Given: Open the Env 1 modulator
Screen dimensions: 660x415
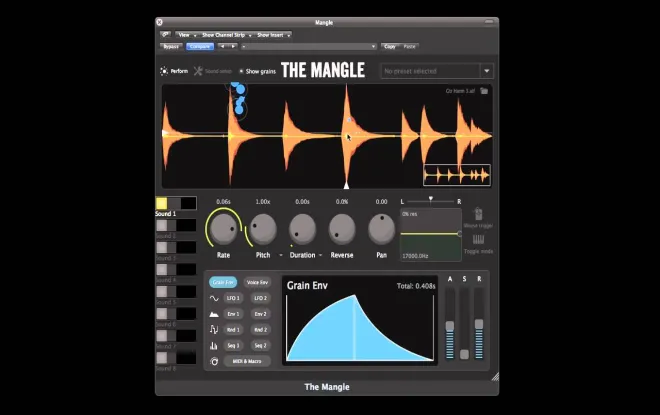Looking at the screenshot, I should point(233,314).
